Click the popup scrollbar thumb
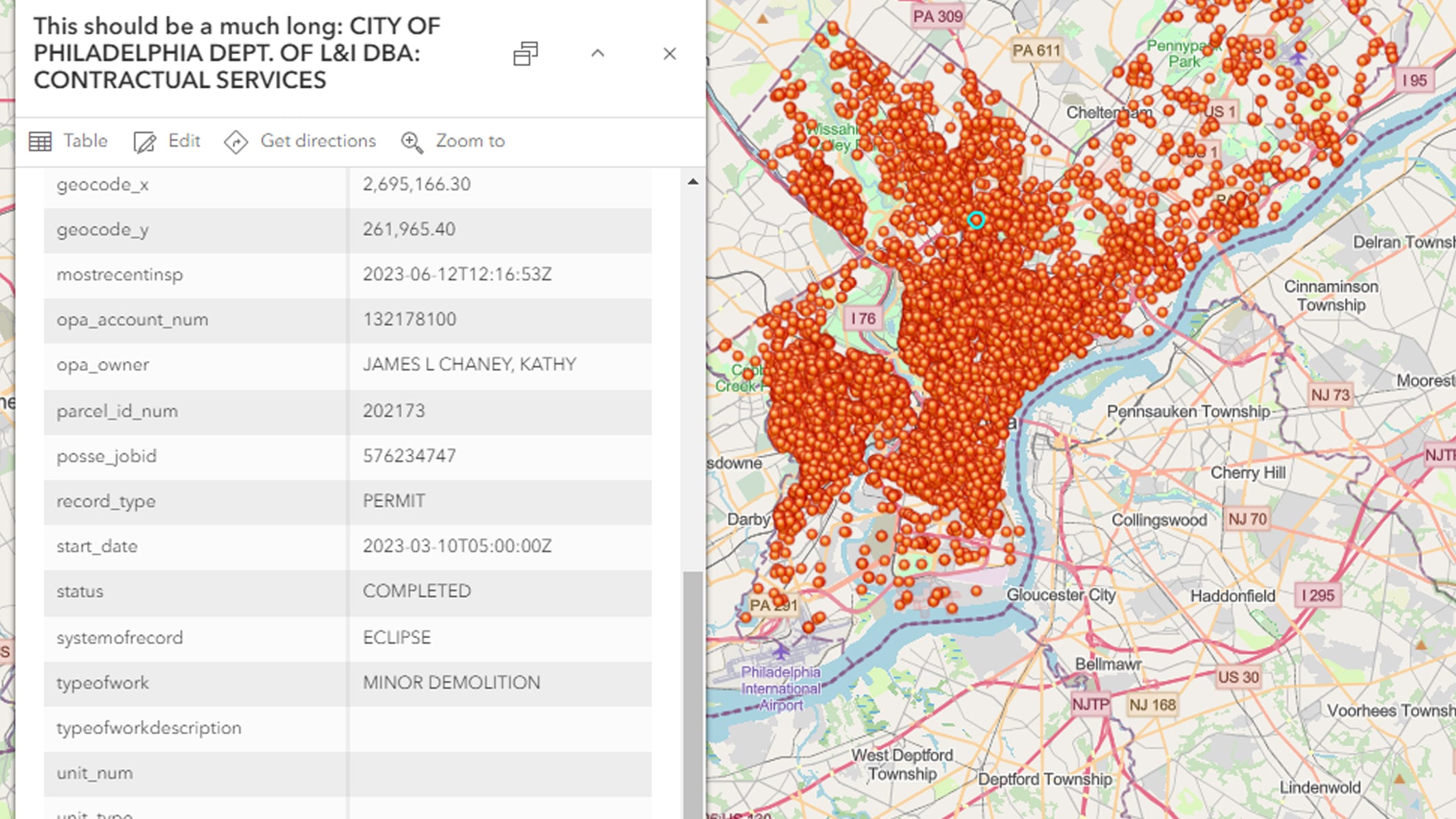1456x819 pixels. 693,695
